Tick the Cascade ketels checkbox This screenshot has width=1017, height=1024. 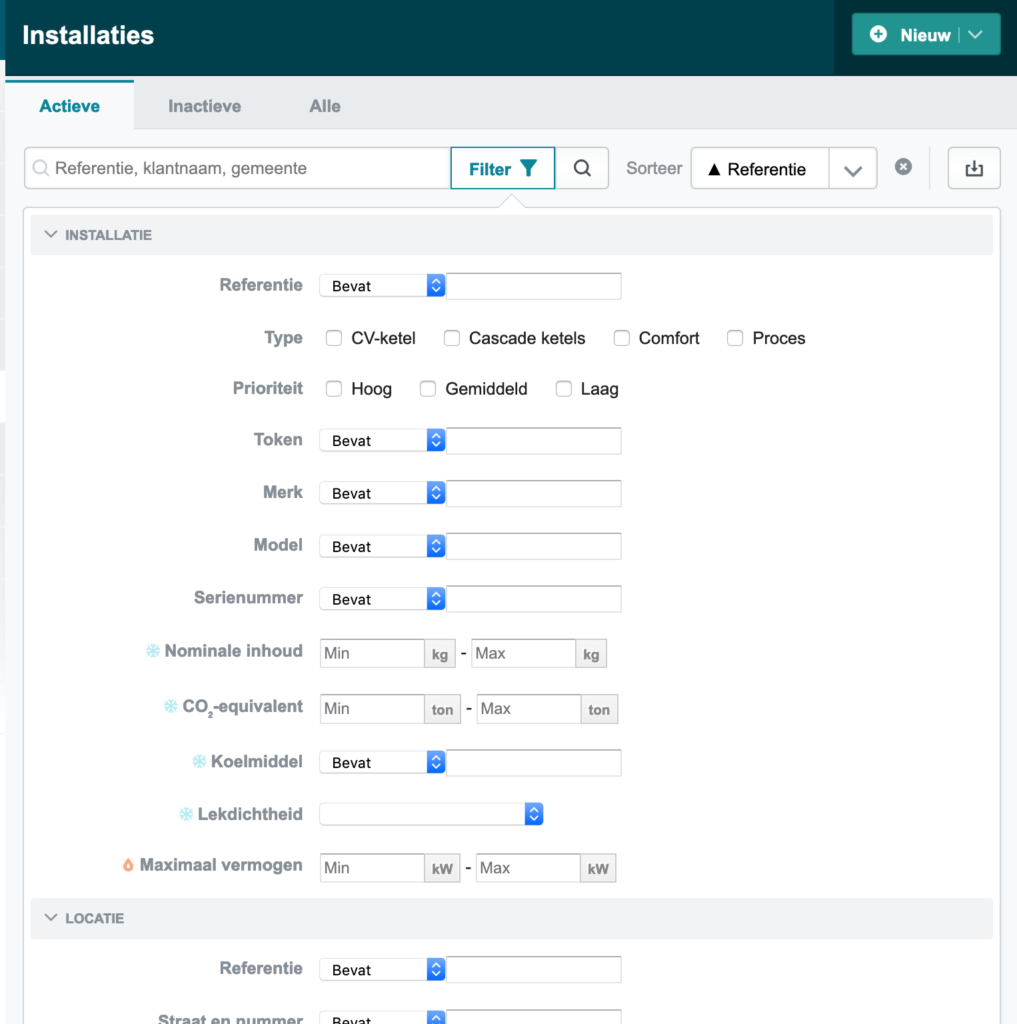451,338
